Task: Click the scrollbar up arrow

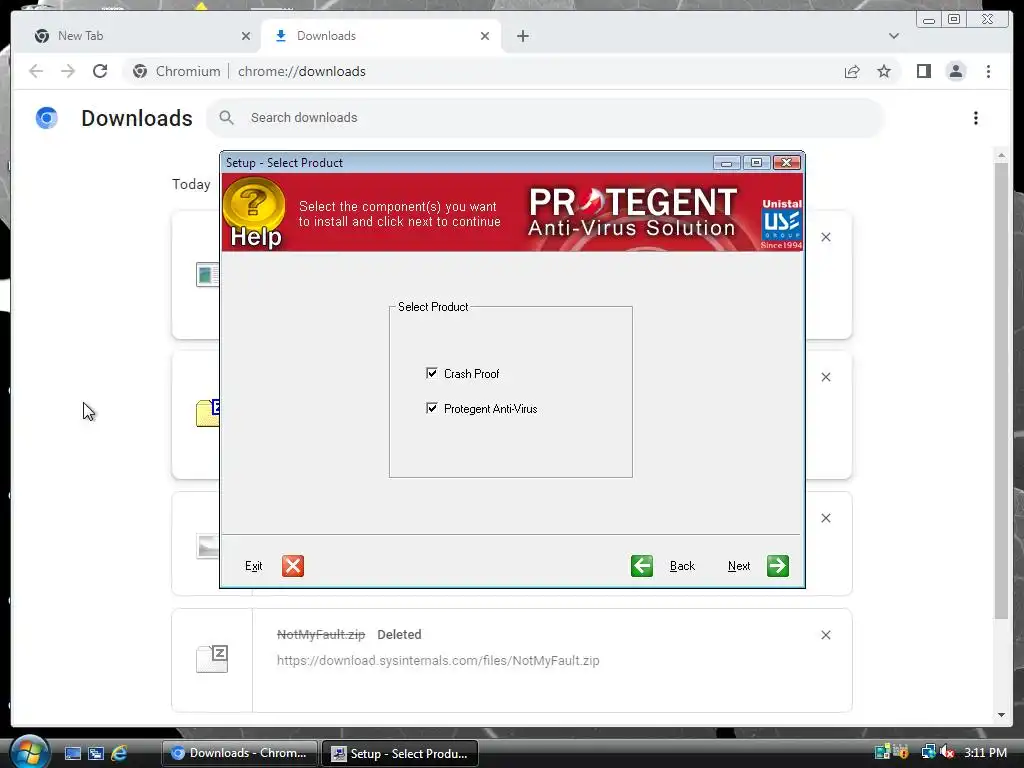Action: pyautogui.click(x=1001, y=155)
